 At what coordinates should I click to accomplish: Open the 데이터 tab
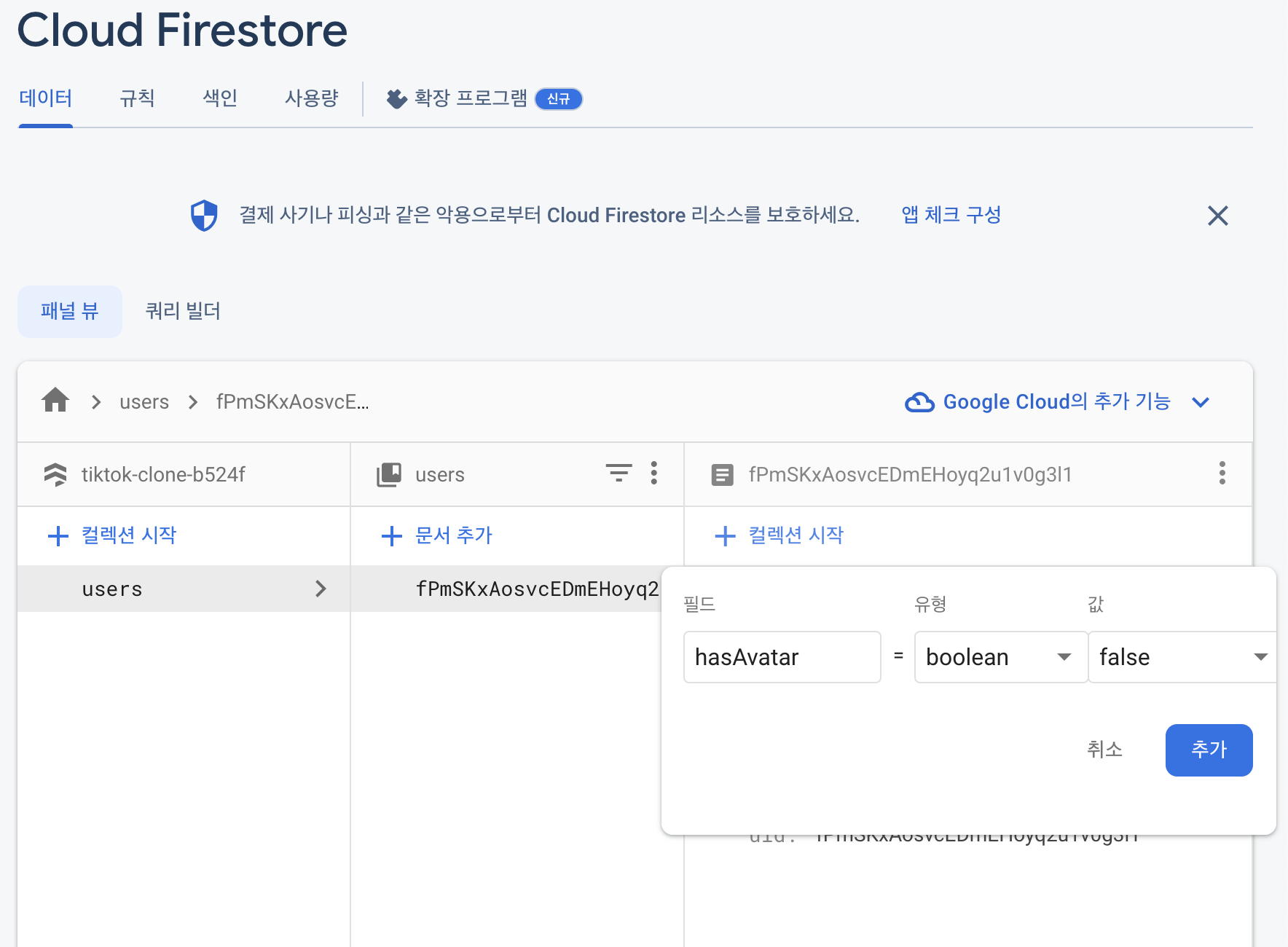pos(45,98)
